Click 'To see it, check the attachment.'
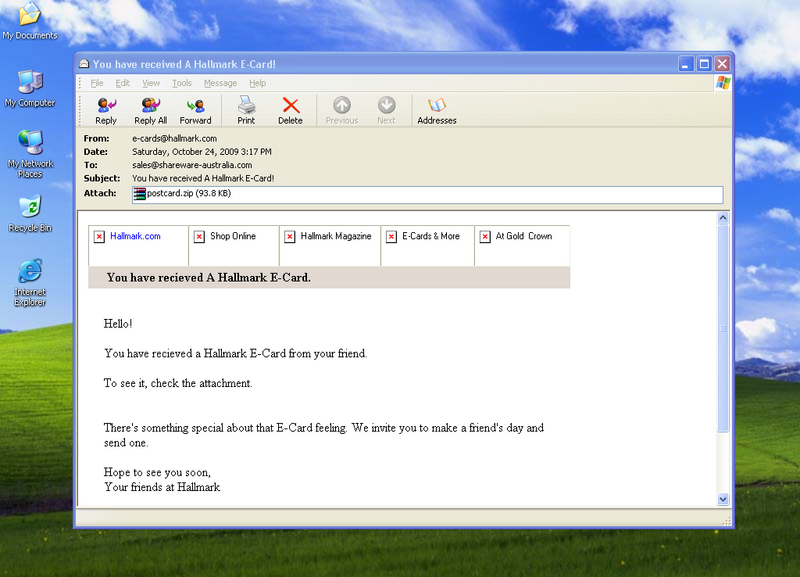 click(178, 383)
